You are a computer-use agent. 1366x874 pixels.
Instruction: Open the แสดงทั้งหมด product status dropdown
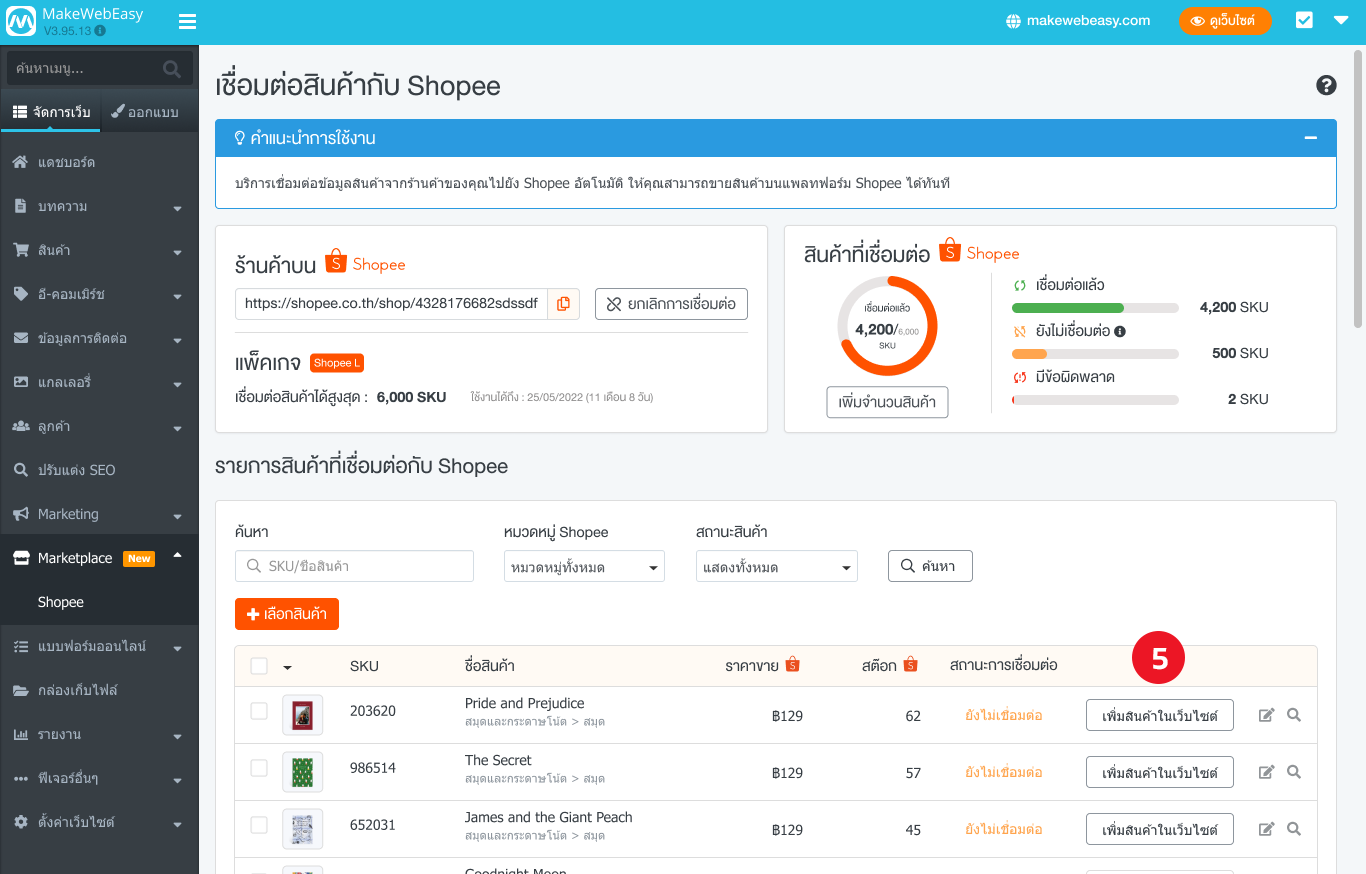tap(776, 565)
